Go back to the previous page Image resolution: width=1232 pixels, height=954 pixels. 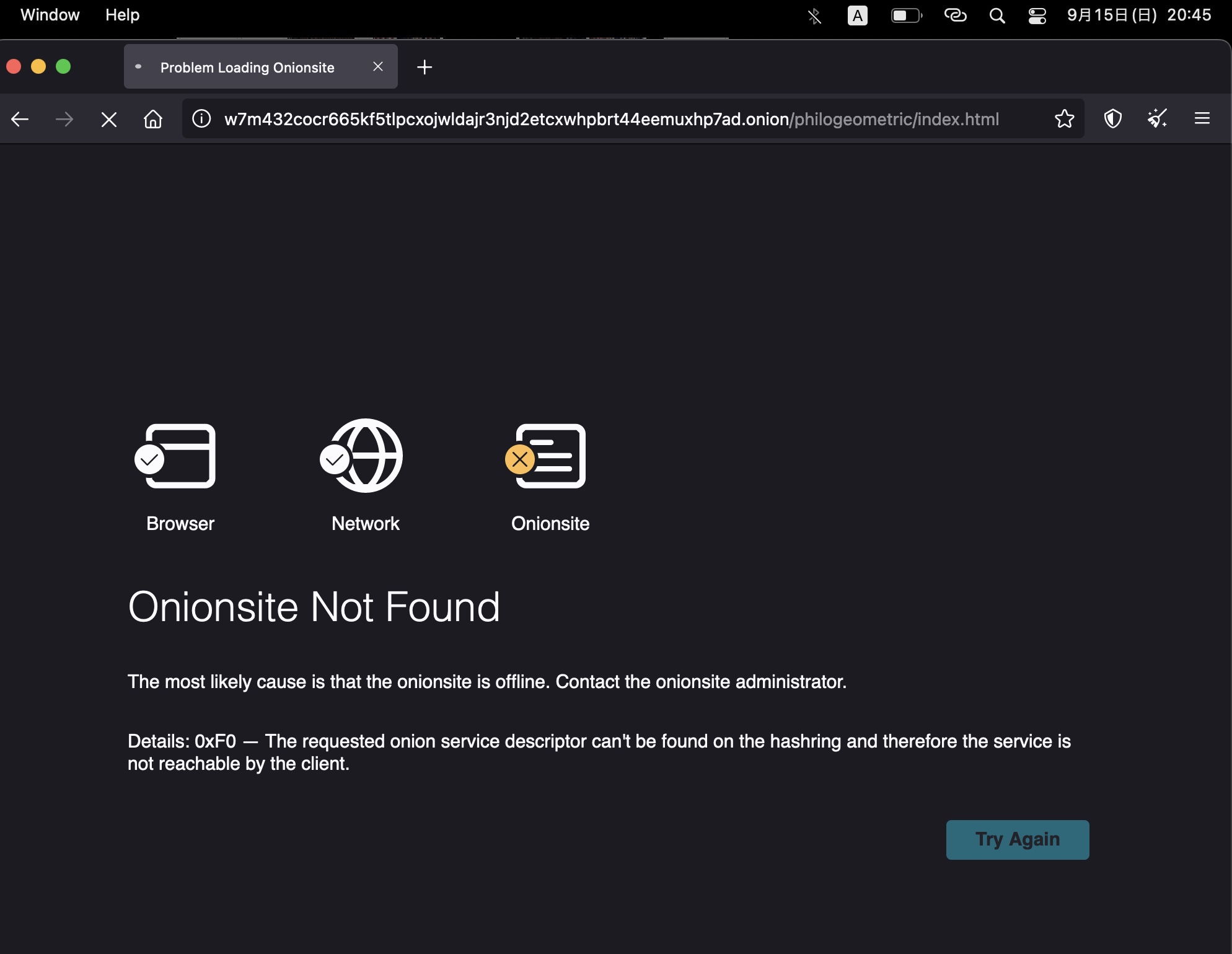click(x=20, y=119)
